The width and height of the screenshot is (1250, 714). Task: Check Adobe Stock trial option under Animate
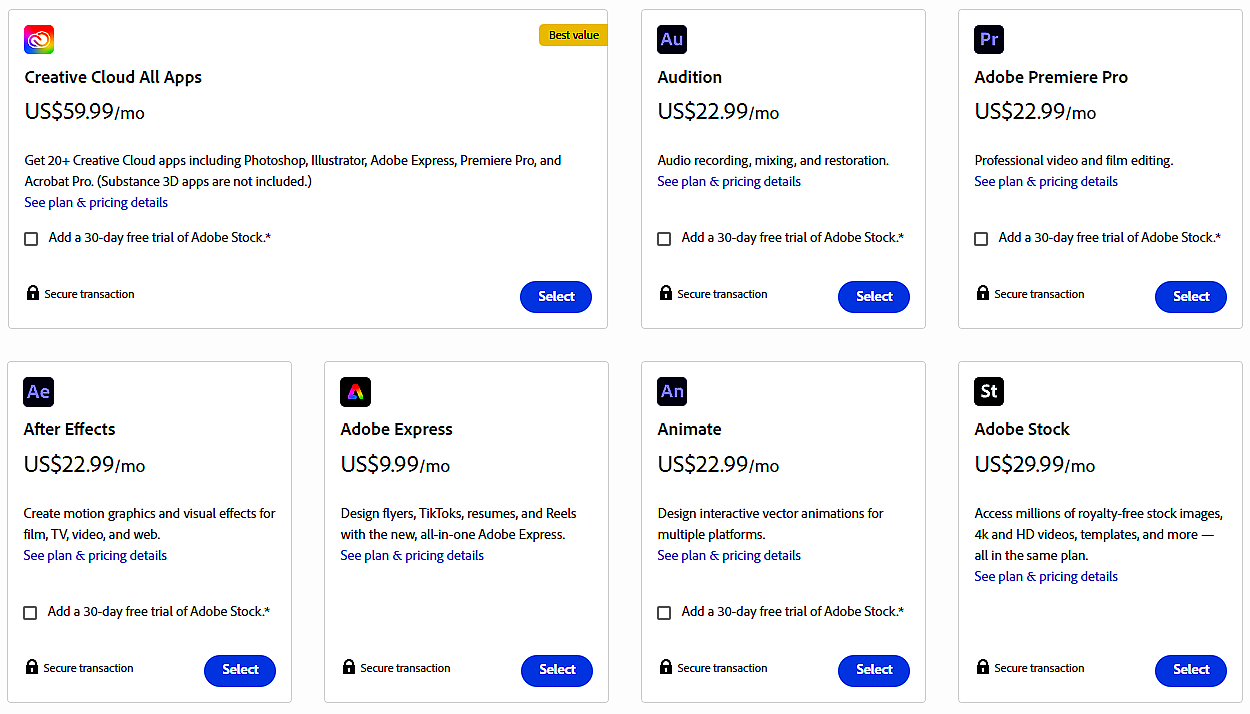point(664,613)
